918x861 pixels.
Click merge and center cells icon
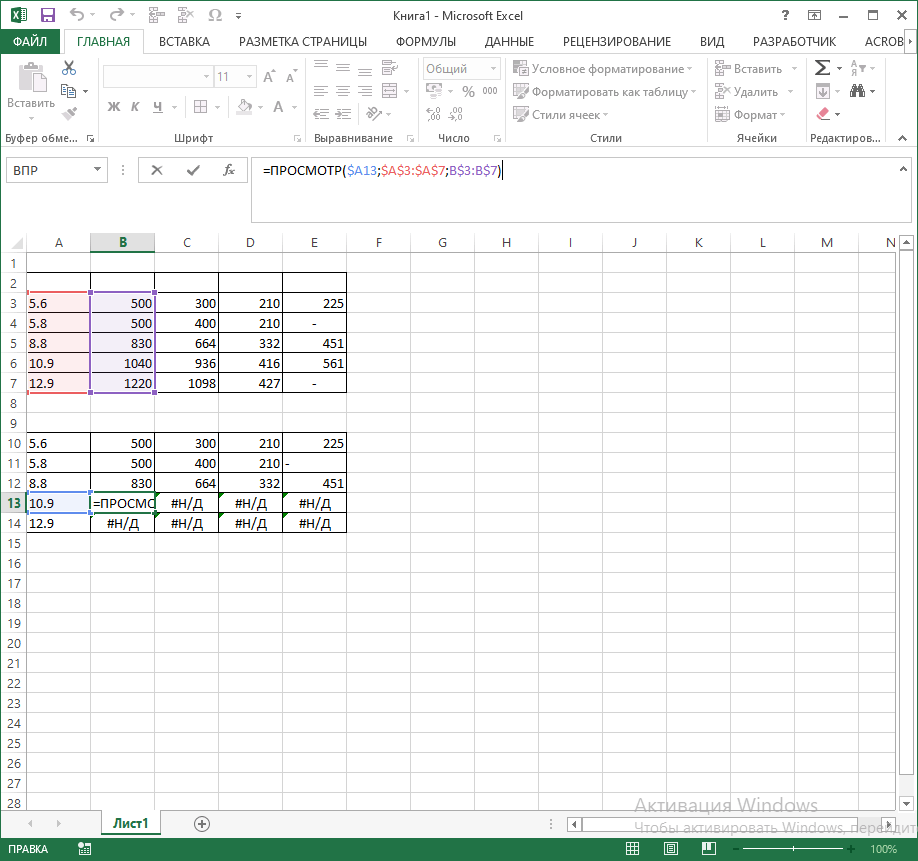click(389, 91)
